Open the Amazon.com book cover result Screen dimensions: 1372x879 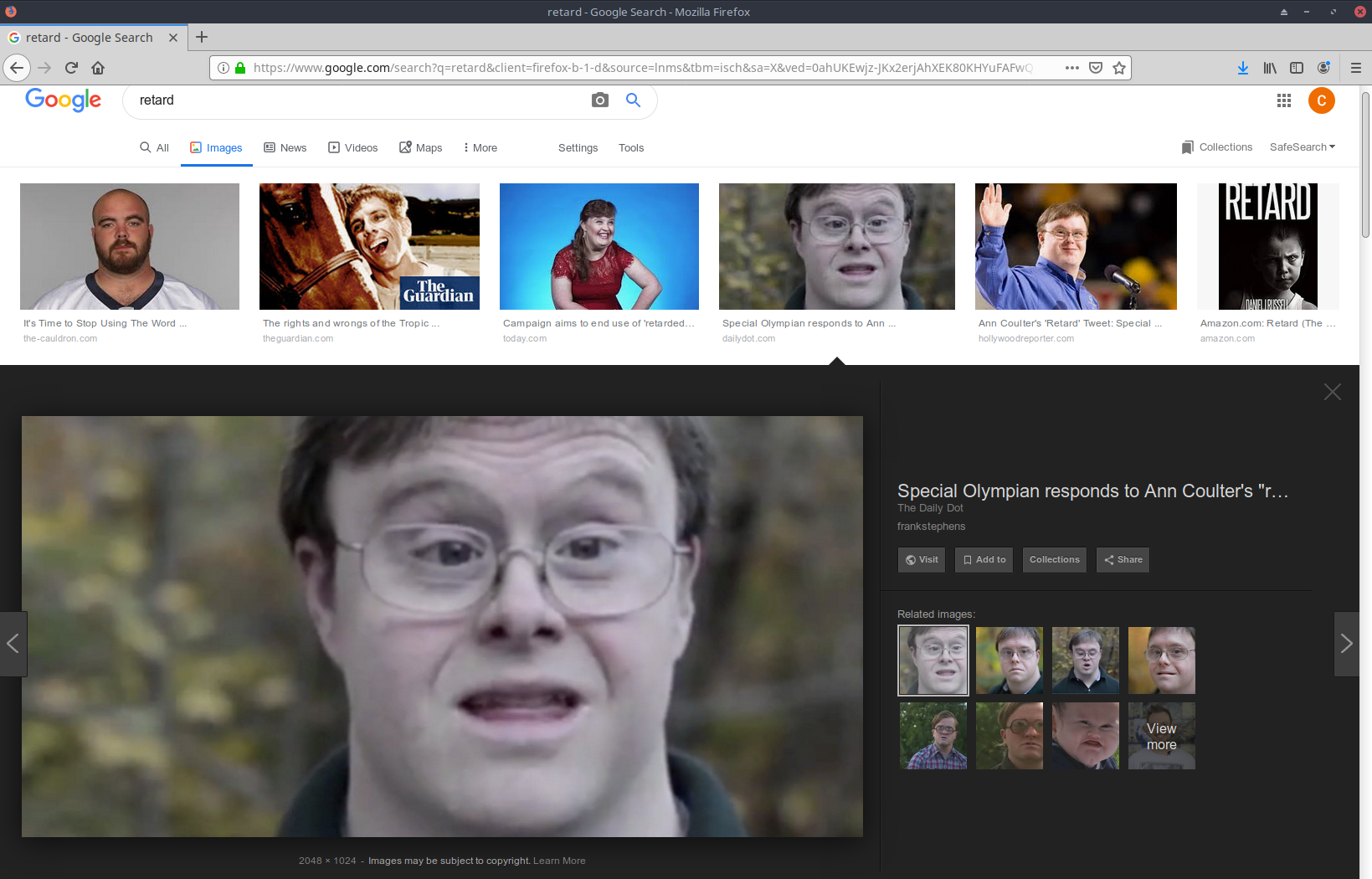tap(1268, 247)
